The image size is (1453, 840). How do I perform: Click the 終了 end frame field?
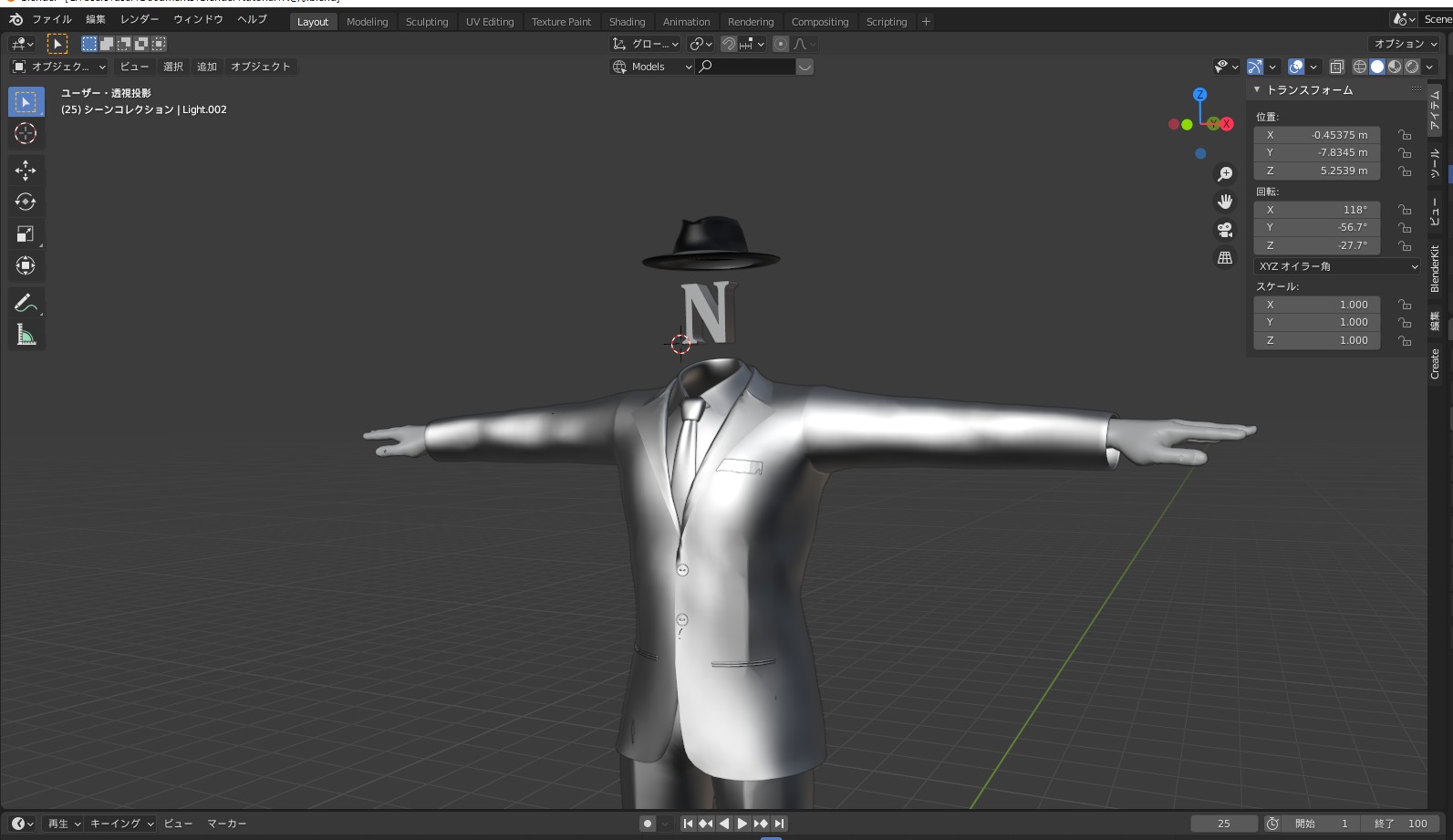tap(1402, 824)
